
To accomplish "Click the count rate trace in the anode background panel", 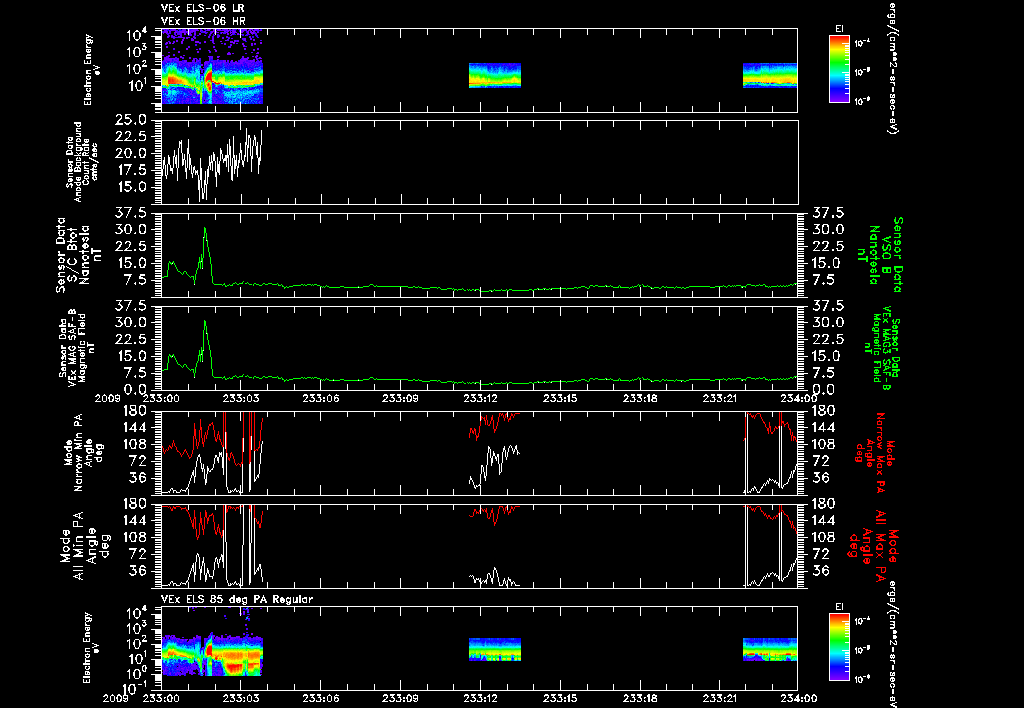I will (212, 164).
